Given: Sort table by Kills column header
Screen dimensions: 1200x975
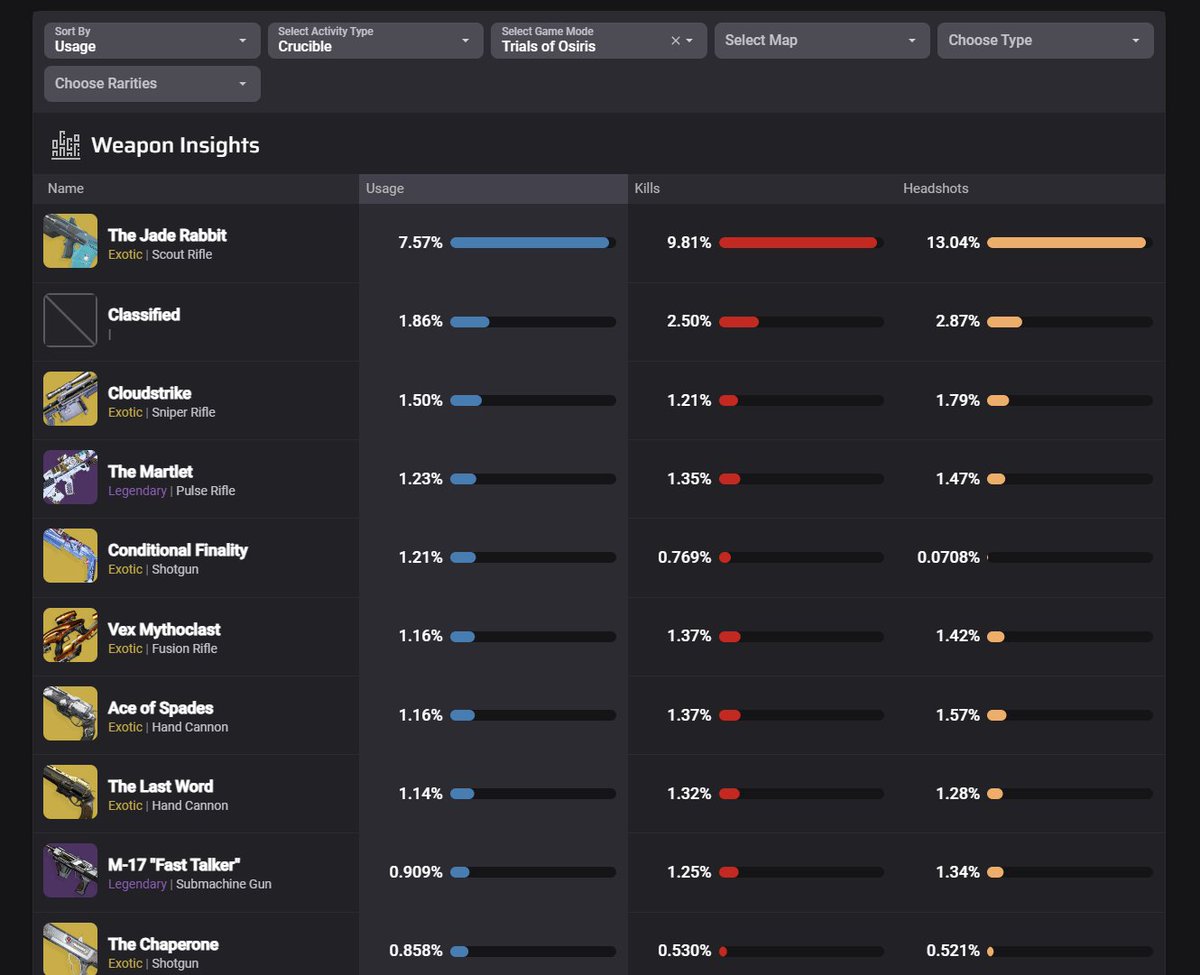Looking at the screenshot, I should [647, 188].
